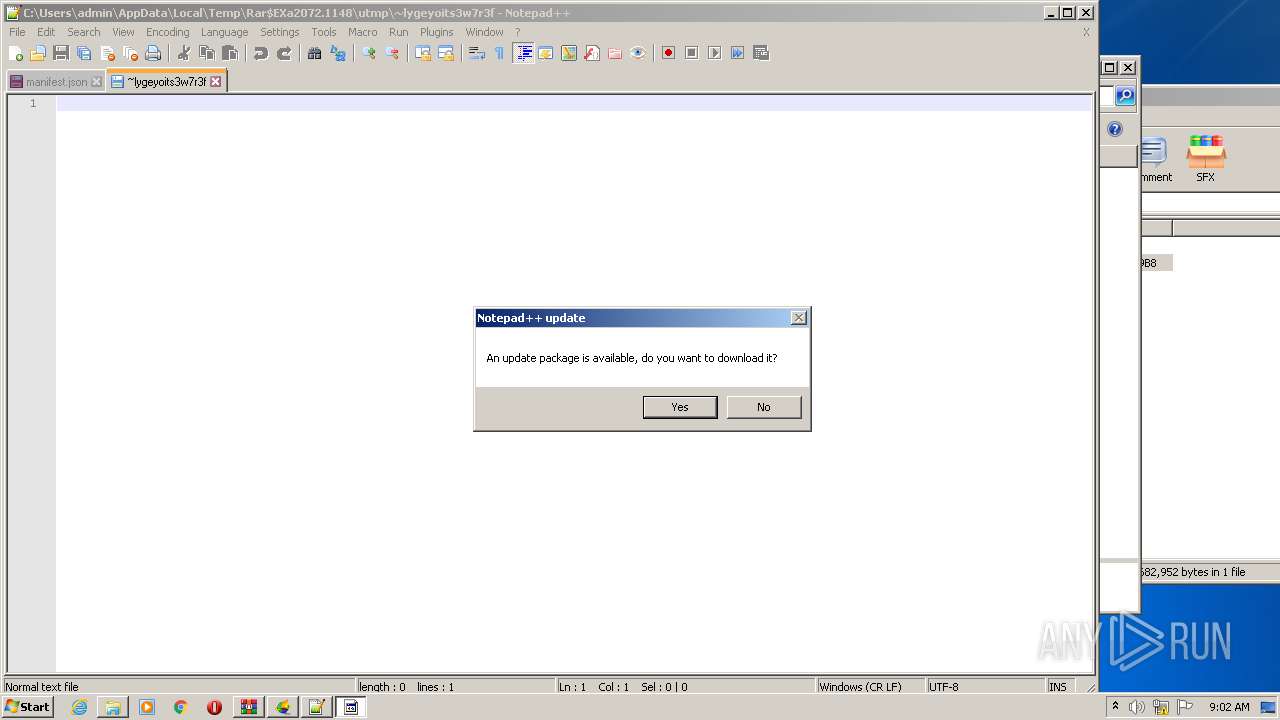Open the File menu

(17, 32)
